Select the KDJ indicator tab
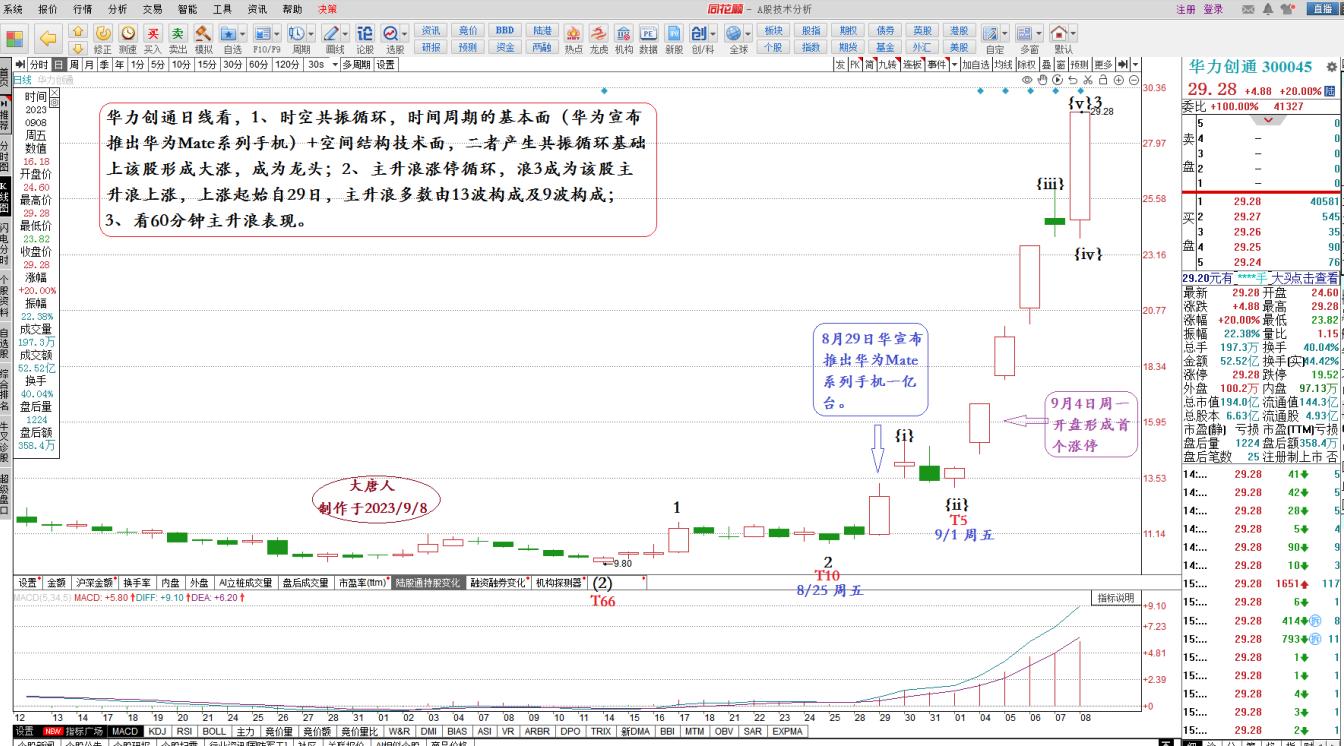 pyautogui.click(x=157, y=731)
